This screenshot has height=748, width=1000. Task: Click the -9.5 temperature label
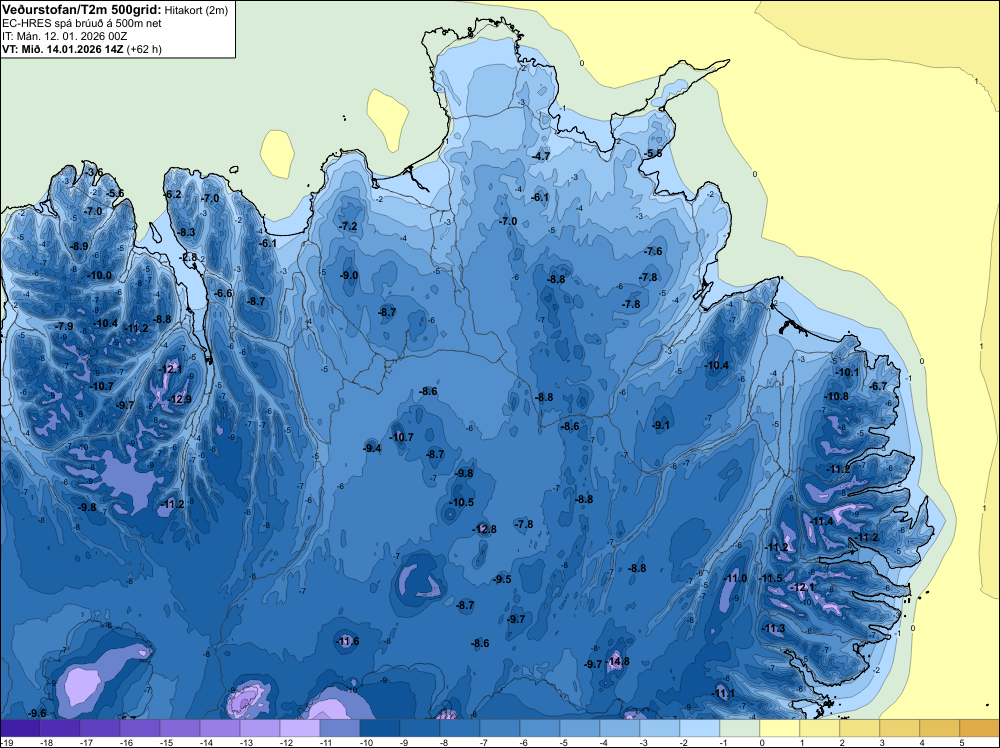coord(503,579)
